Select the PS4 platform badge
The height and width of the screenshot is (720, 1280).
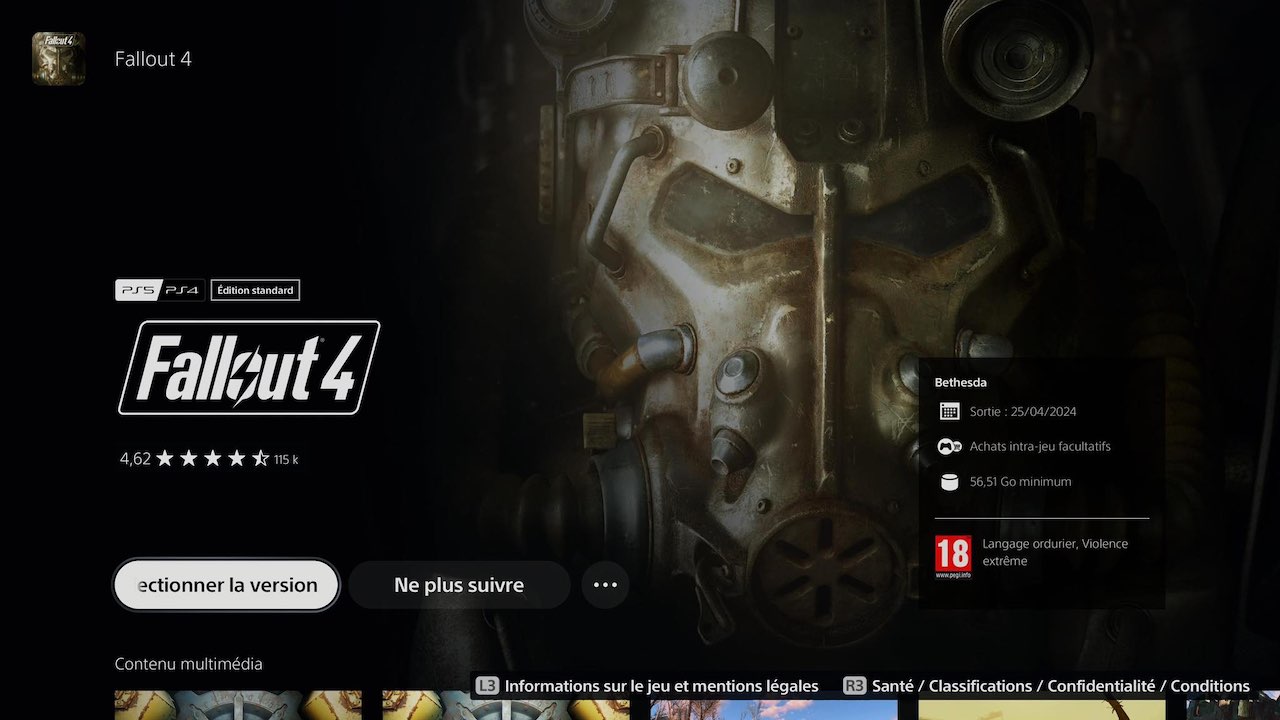point(183,290)
